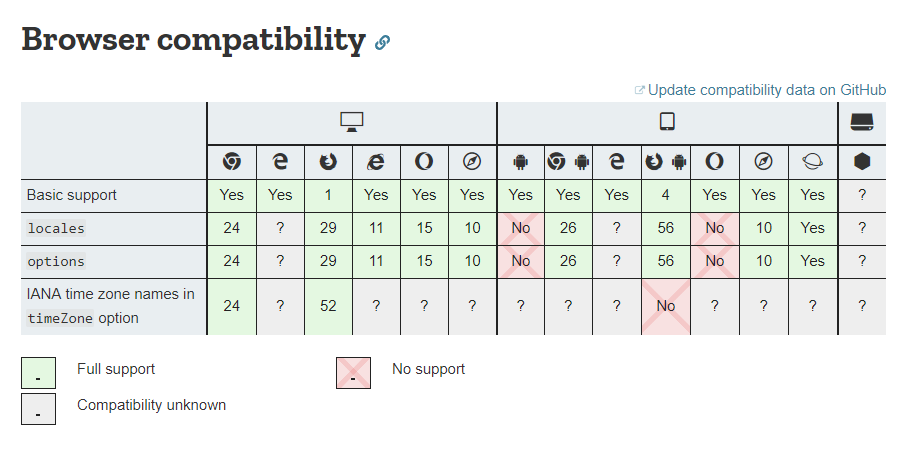Click the red No support legend swatch
901x464 pixels.
353,373
